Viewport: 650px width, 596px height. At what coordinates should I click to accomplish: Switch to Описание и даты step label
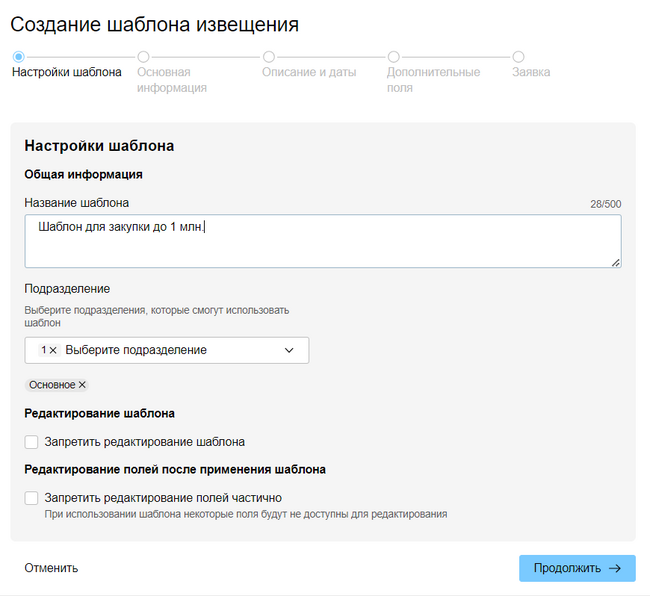tap(309, 73)
